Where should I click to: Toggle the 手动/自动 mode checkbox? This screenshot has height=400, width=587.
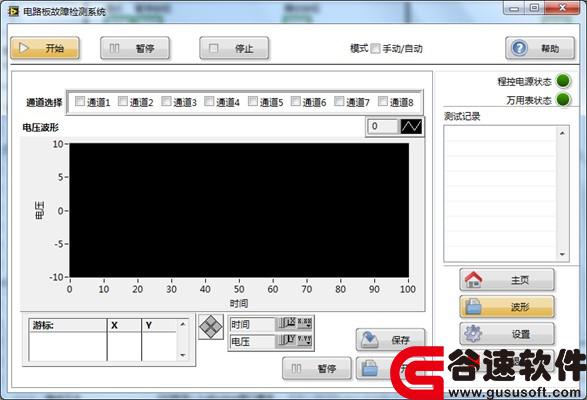tap(375, 48)
